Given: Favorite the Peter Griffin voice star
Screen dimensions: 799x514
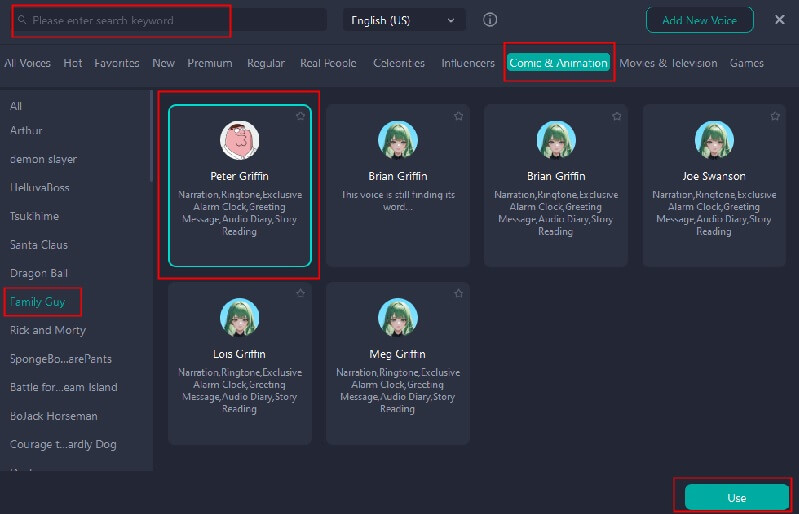Looking at the screenshot, I should 301,116.
